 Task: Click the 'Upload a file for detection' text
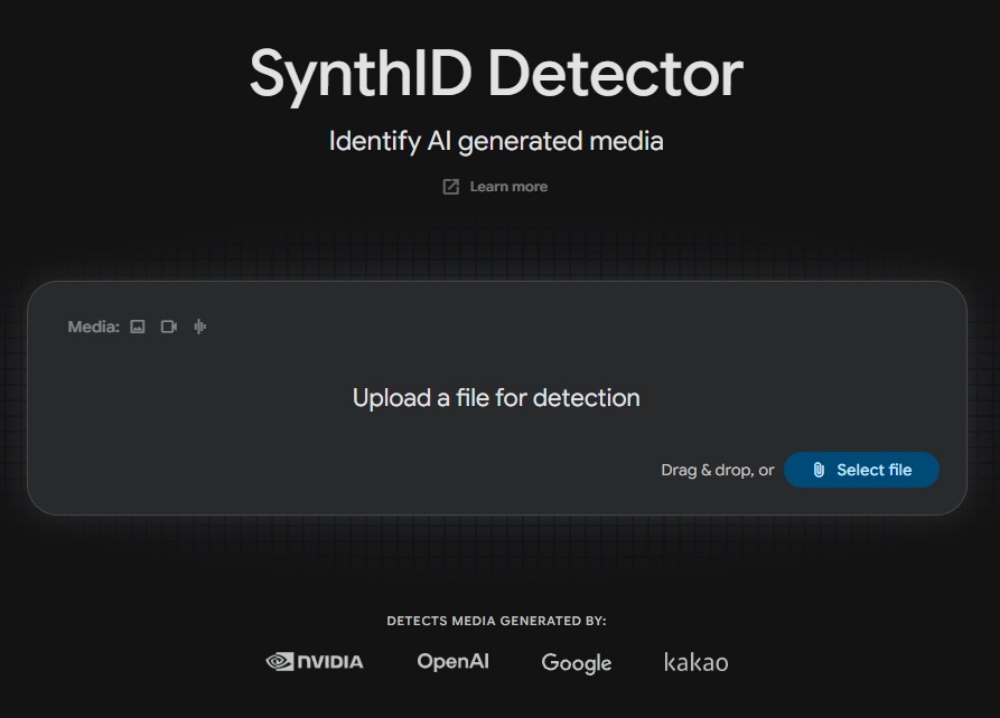tap(496, 398)
